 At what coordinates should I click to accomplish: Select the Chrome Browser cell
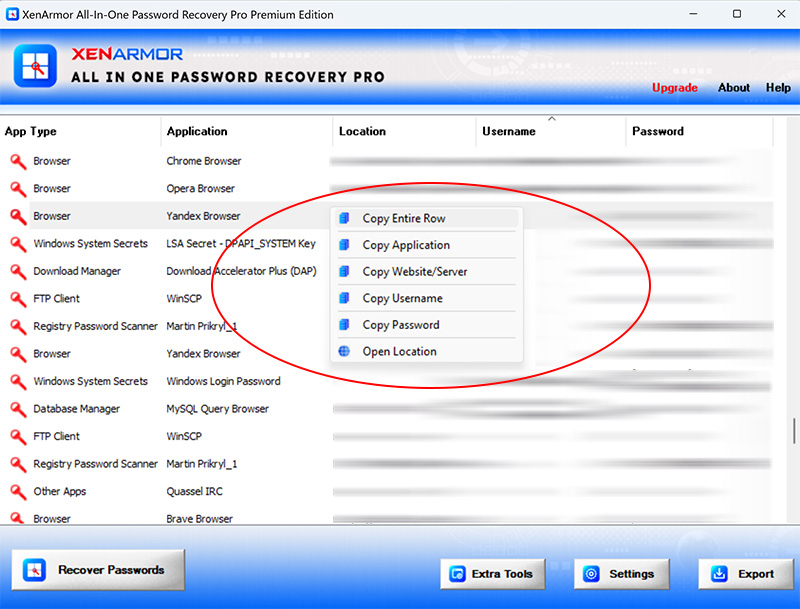tap(204, 161)
